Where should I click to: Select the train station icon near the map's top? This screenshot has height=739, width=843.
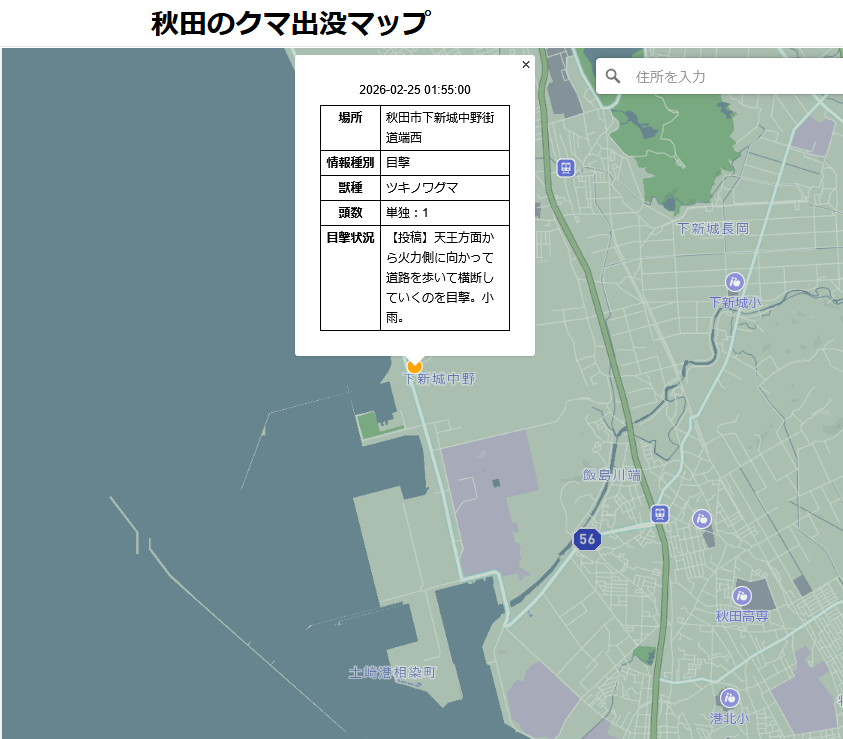pyautogui.click(x=566, y=168)
